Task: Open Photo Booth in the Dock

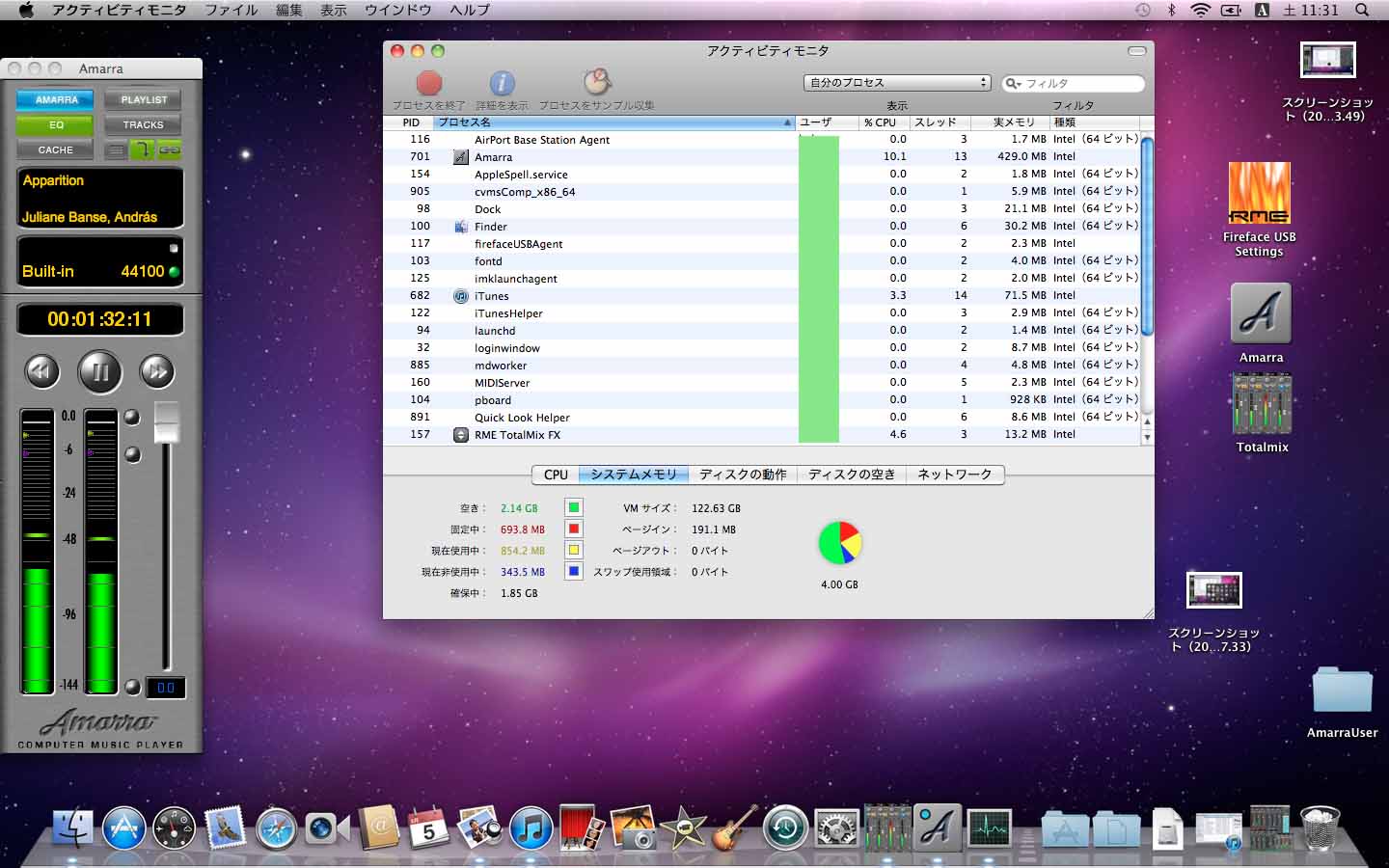Action: [582, 827]
